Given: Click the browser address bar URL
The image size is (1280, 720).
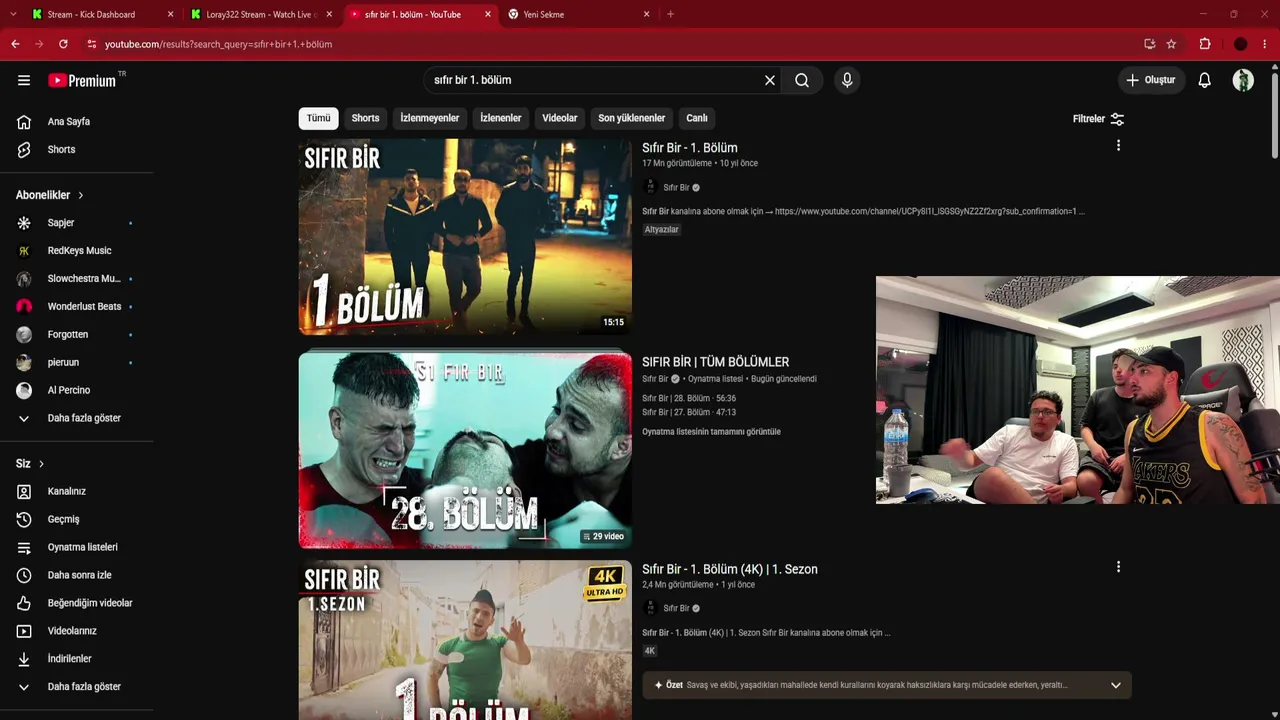Looking at the screenshot, I should 218,44.
